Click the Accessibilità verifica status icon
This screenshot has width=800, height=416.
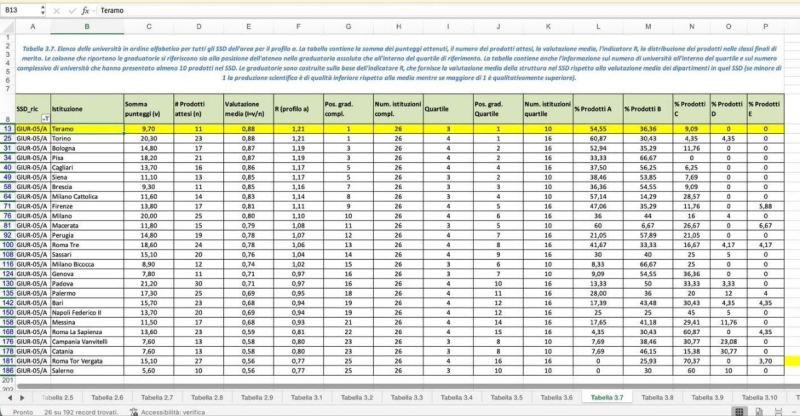pos(134,411)
